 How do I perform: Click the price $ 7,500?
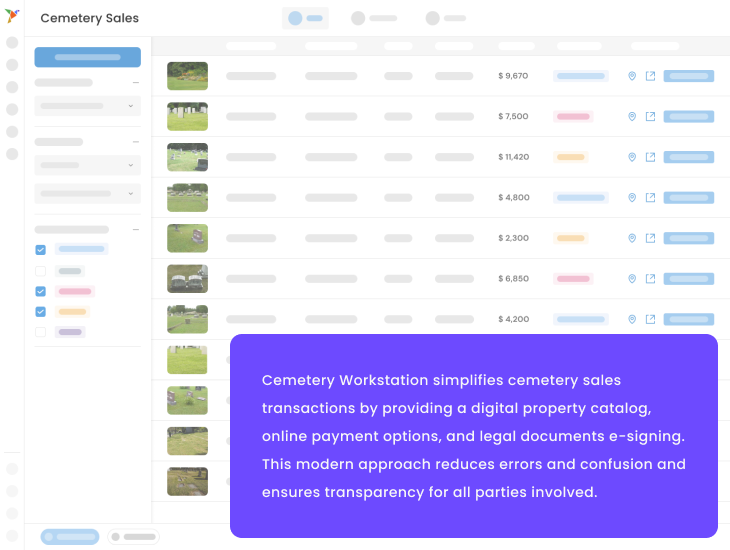(513, 116)
